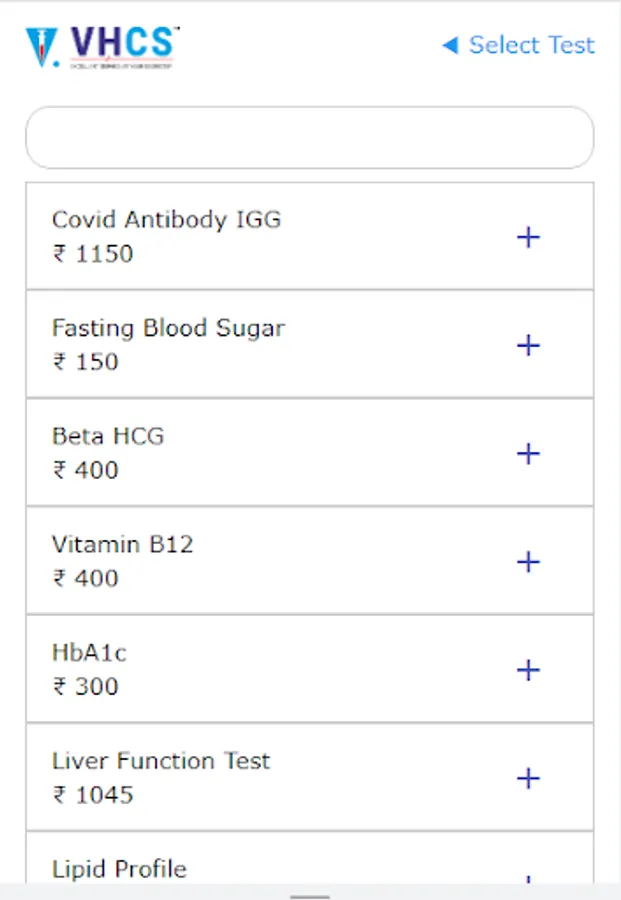Add Vitamin B12 with plus icon
The image size is (621, 900).
coord(528,562)
